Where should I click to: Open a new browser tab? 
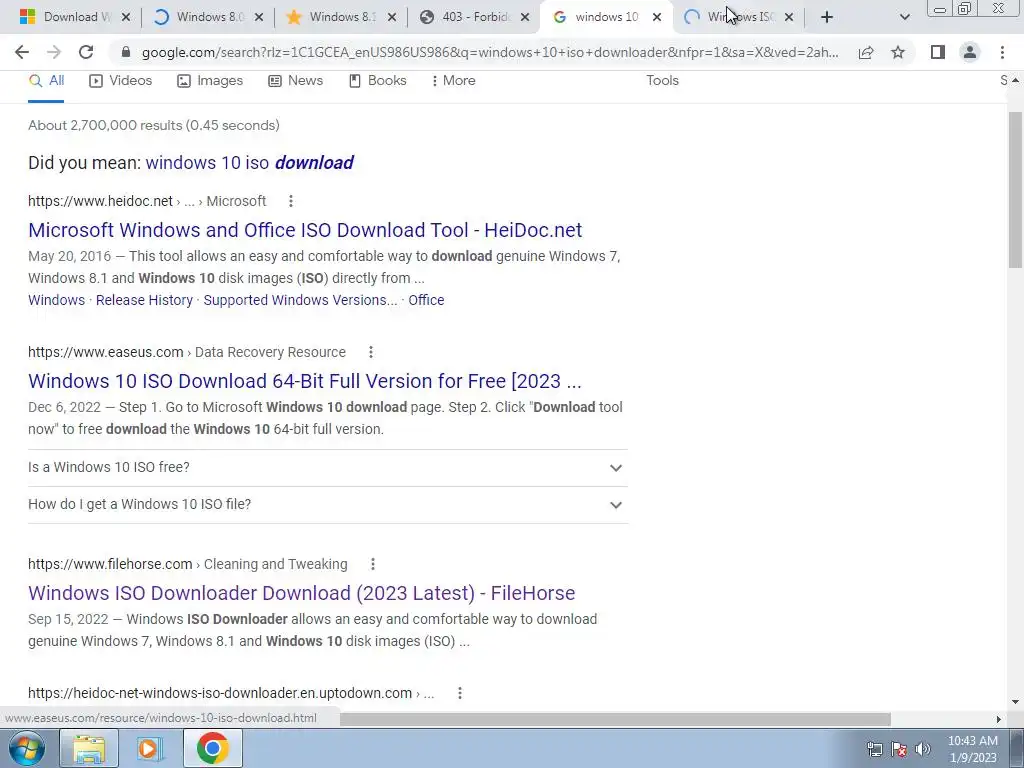coord(827,17)
